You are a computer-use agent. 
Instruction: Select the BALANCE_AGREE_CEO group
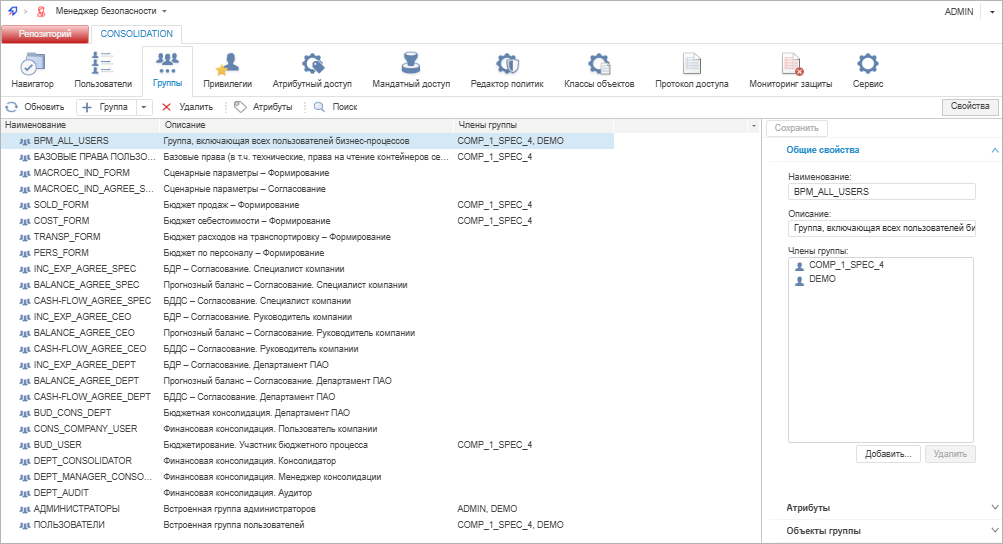click(307, 333)
